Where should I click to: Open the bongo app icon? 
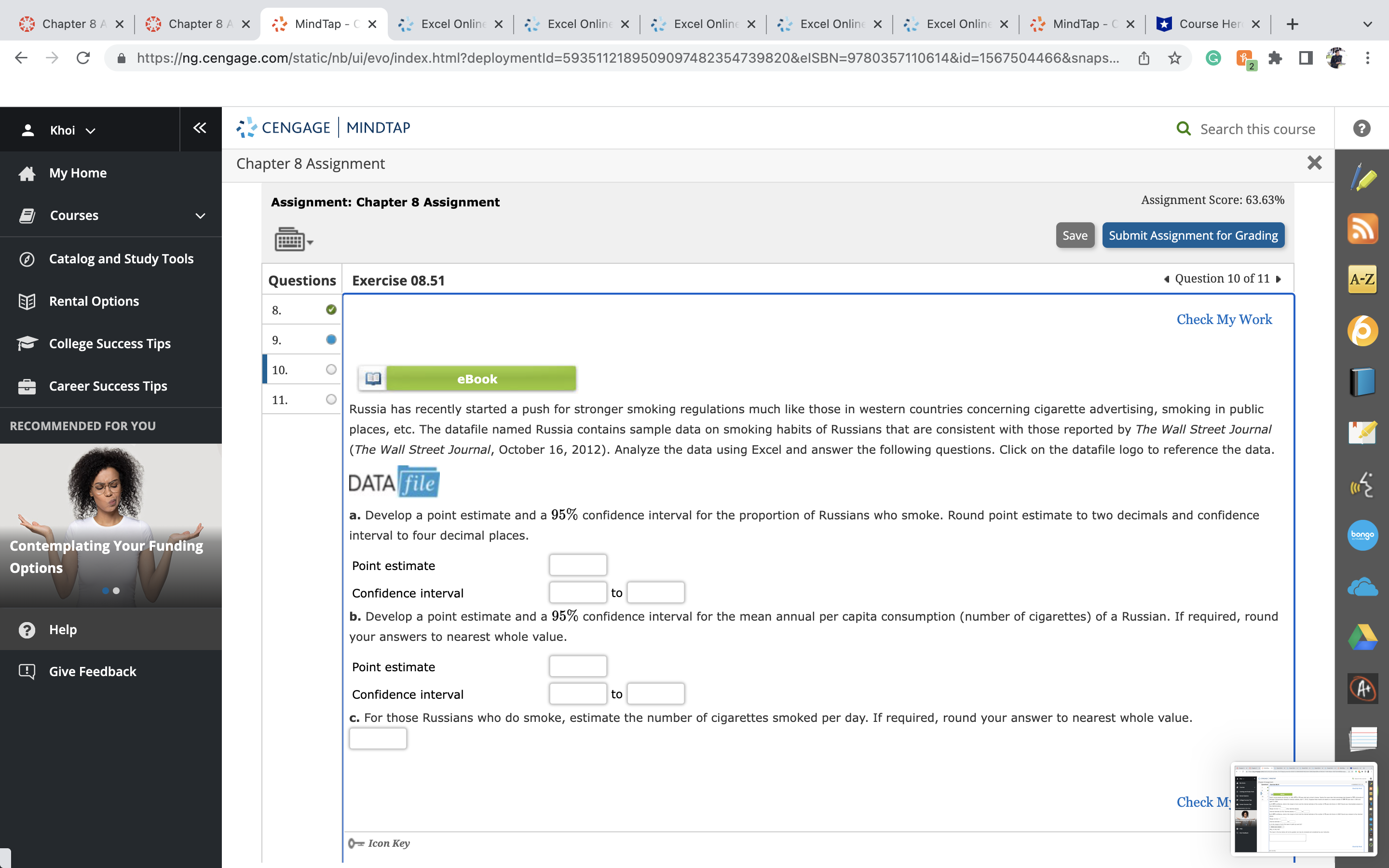coord(1362,535)
